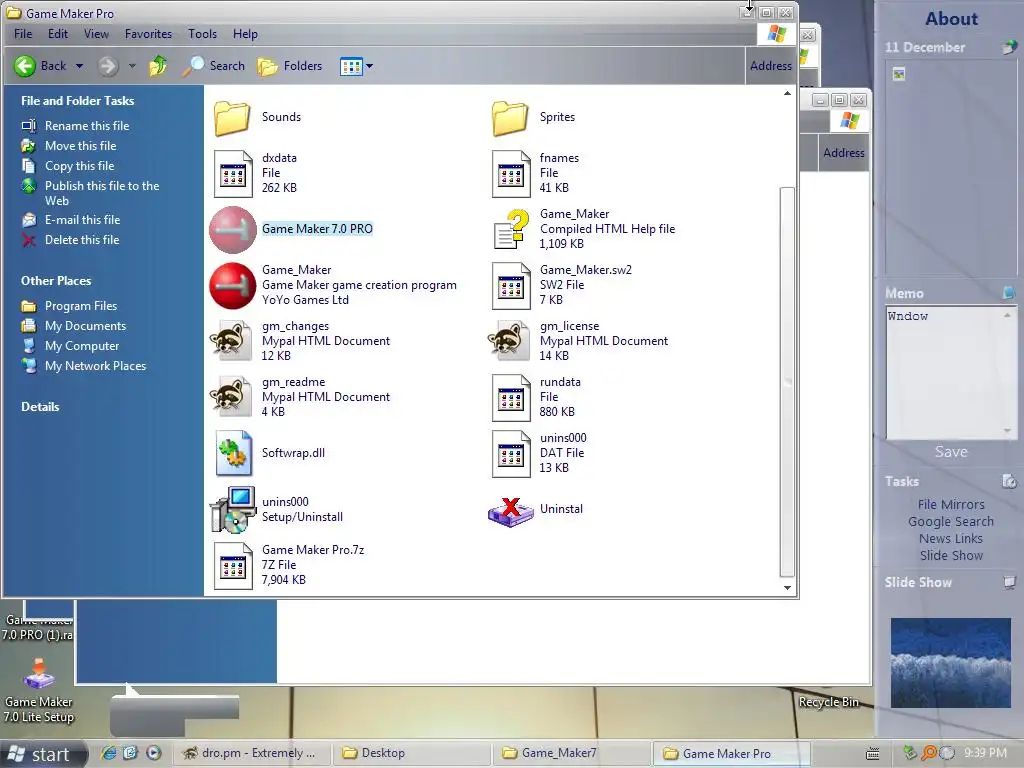The width and height of the screenshot is (1024, 768).
Task: Click the Slide Show task link
Action: [951, 556]
